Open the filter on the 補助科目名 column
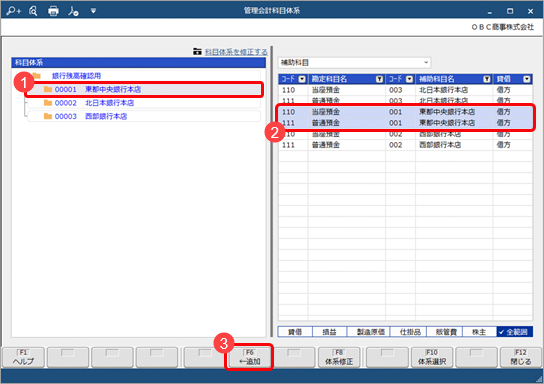 pos(487,79)
